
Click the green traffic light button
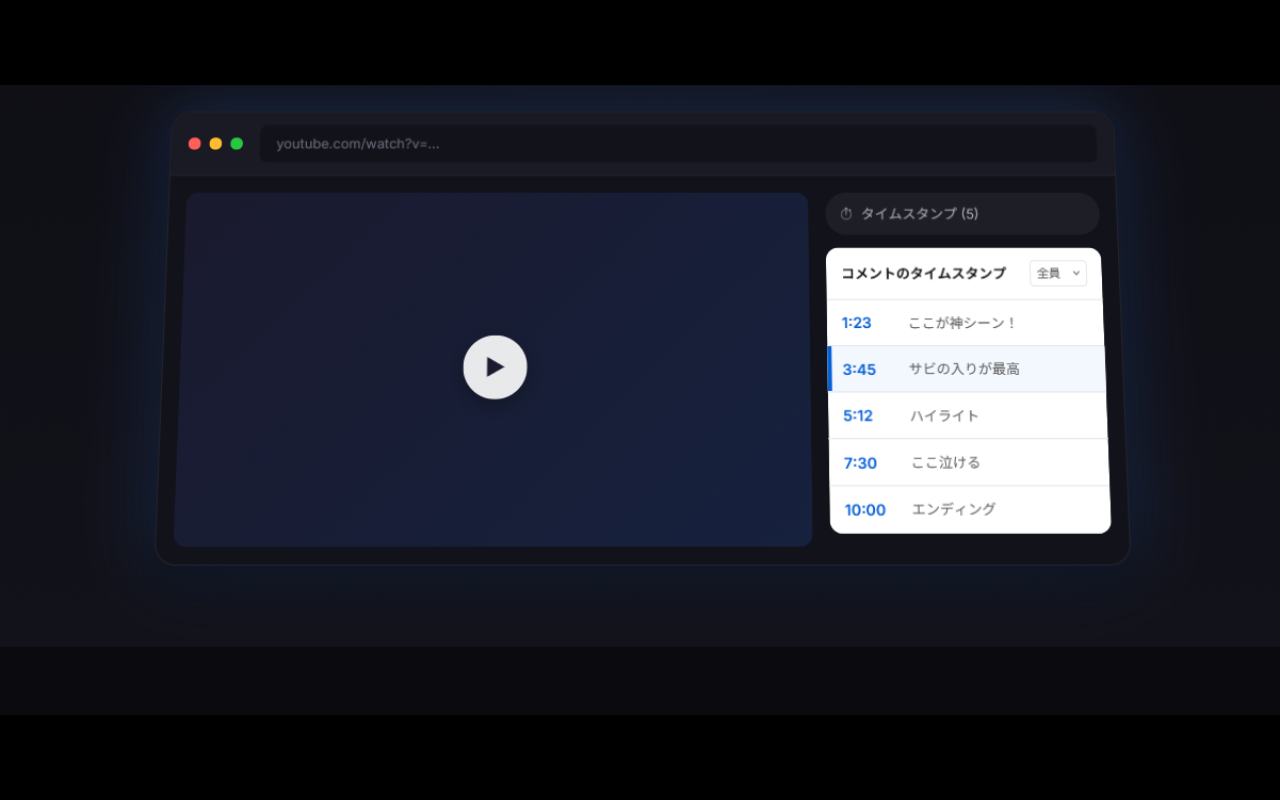pos(236,143)
